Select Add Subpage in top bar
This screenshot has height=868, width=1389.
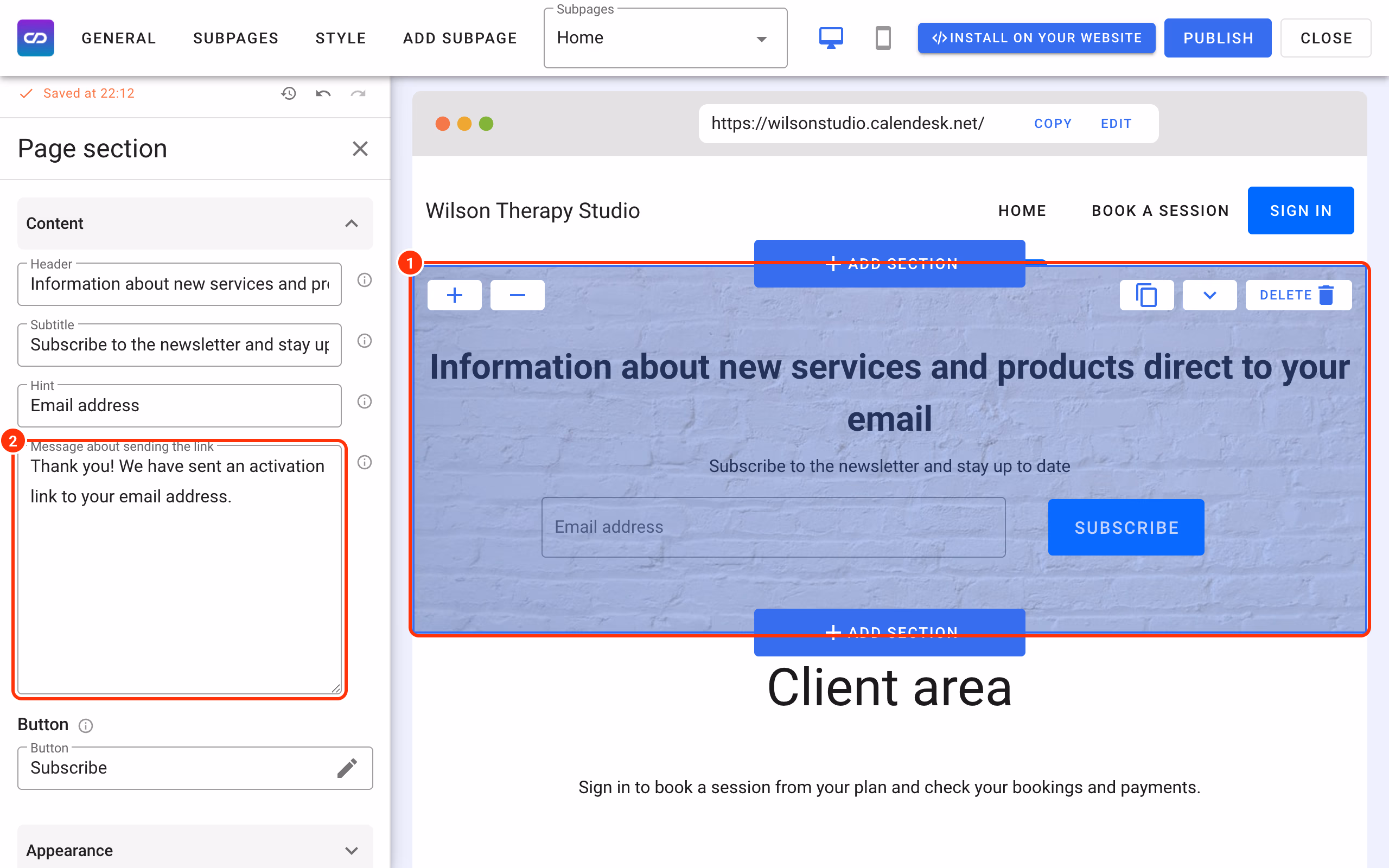pyautogui.click(x=460, y=38)
